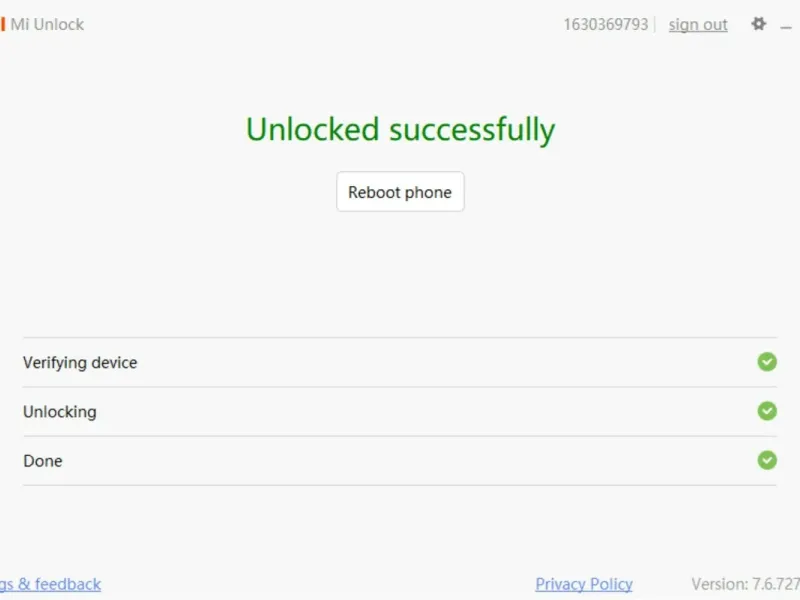The height and width of the screenshot is (600, 800).
Task: Select the Done step label
Action: pyautogui.click(x=43, y=461)
